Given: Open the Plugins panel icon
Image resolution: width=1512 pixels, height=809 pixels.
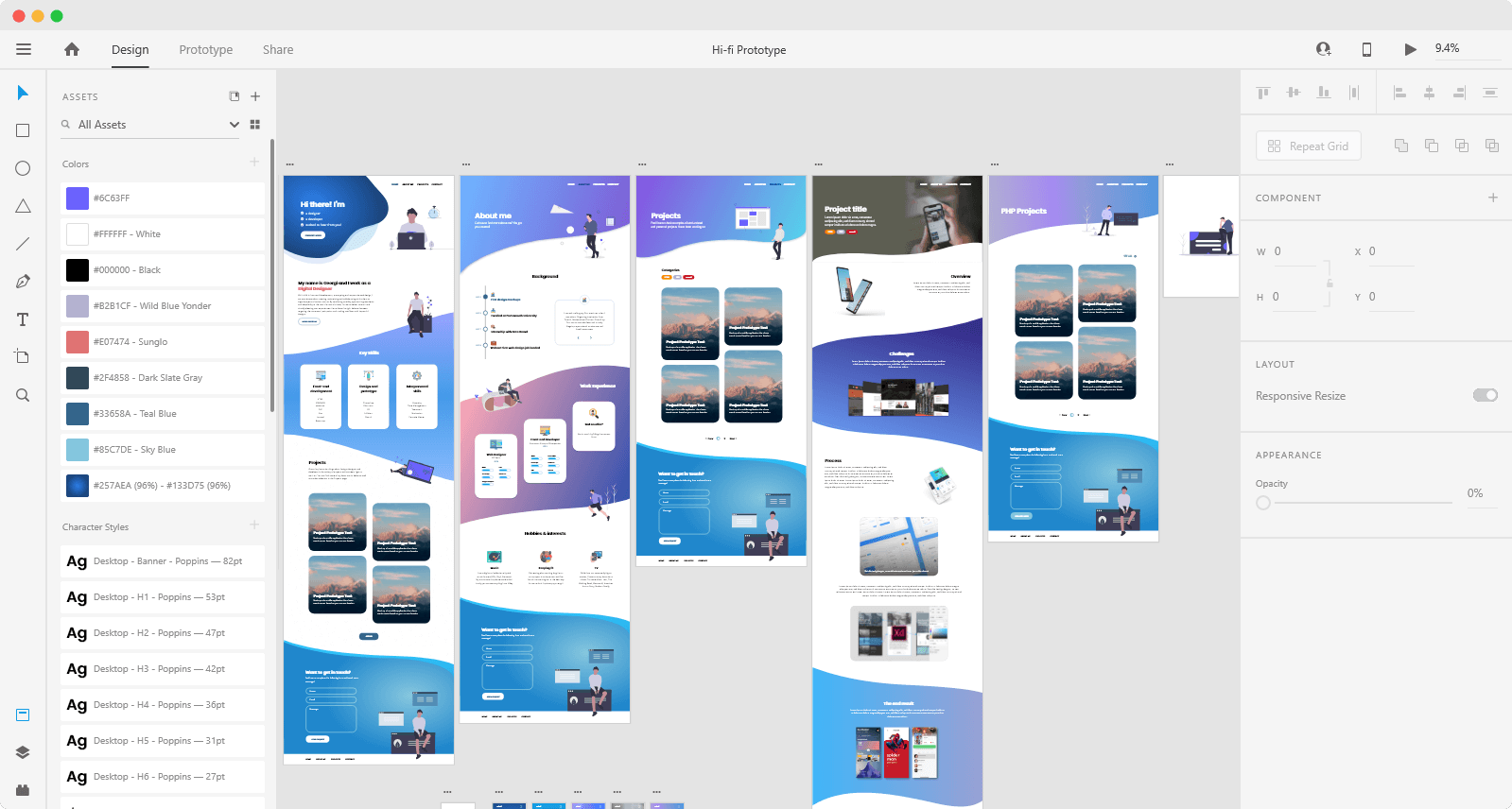Looking at the screenshot, I should coord(23,789).
